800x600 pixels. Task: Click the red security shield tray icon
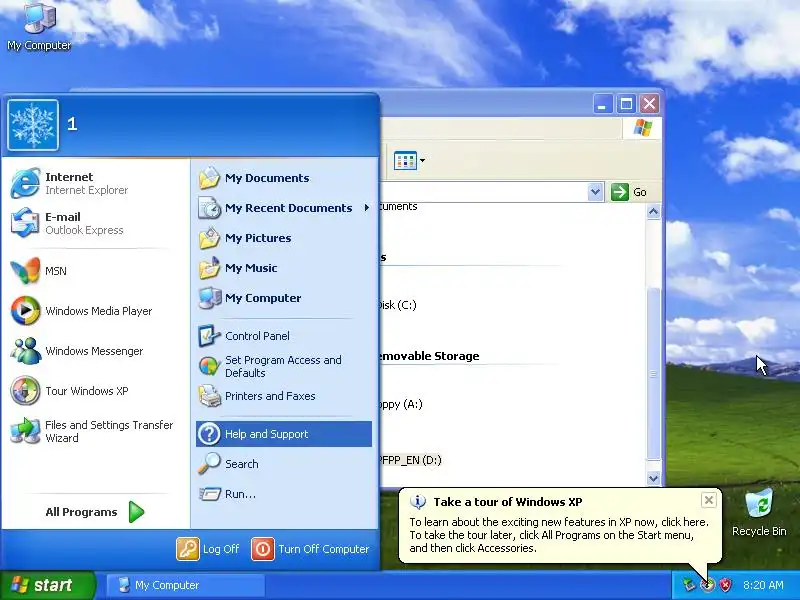point(725,585)
